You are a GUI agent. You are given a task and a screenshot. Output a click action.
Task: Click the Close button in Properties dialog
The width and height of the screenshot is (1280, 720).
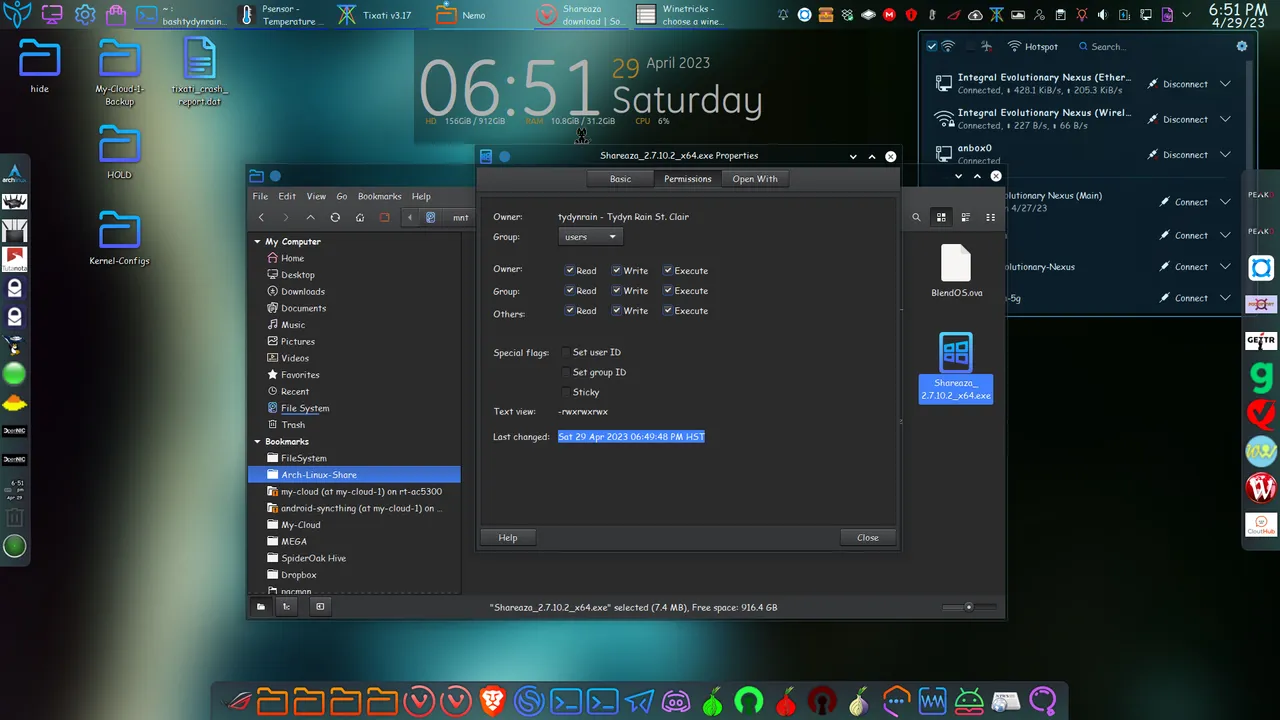click(868, 538)
